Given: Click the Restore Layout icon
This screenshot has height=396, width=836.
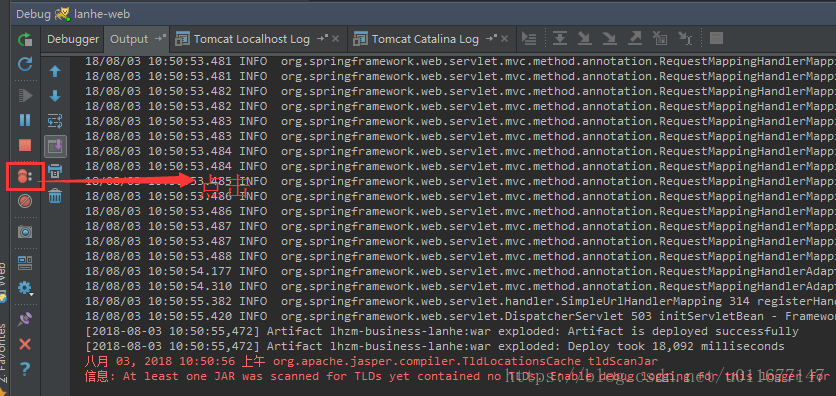Looking at the screenshot, I should [25, 262].
